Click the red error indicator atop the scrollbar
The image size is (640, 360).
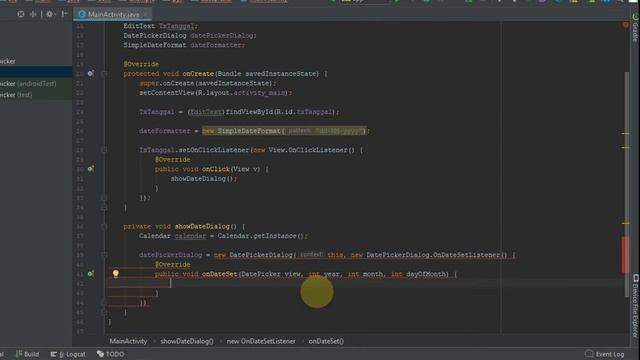click(626, 25)
